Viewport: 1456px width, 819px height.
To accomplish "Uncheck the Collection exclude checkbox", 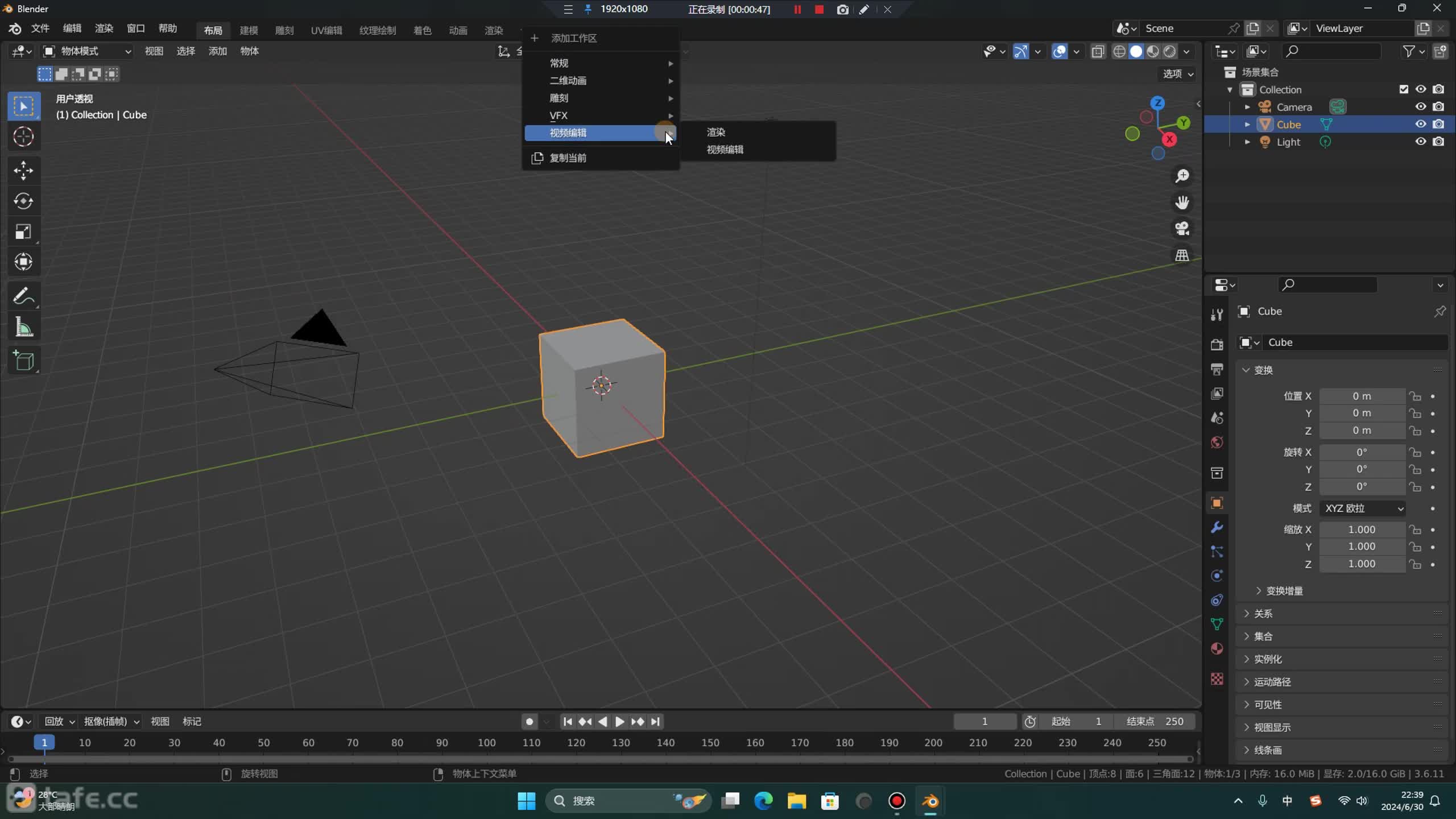I will point(1403,89).
